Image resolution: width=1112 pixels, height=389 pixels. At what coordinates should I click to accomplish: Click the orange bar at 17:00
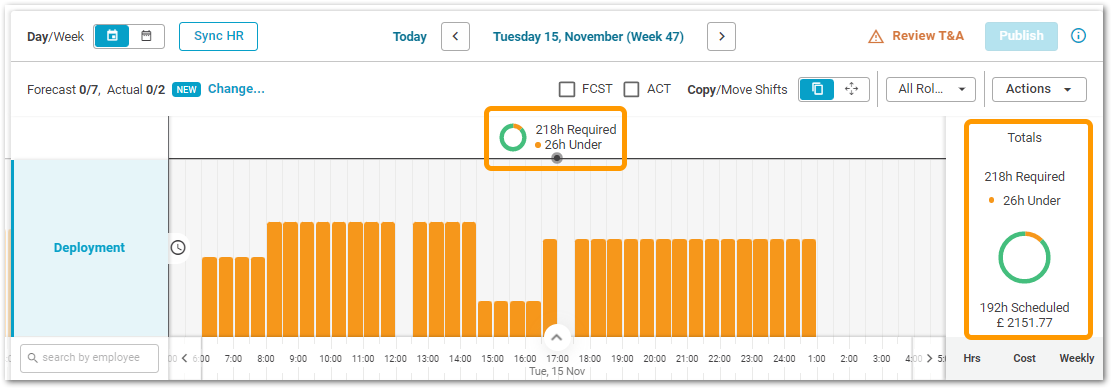pos(550,288)
